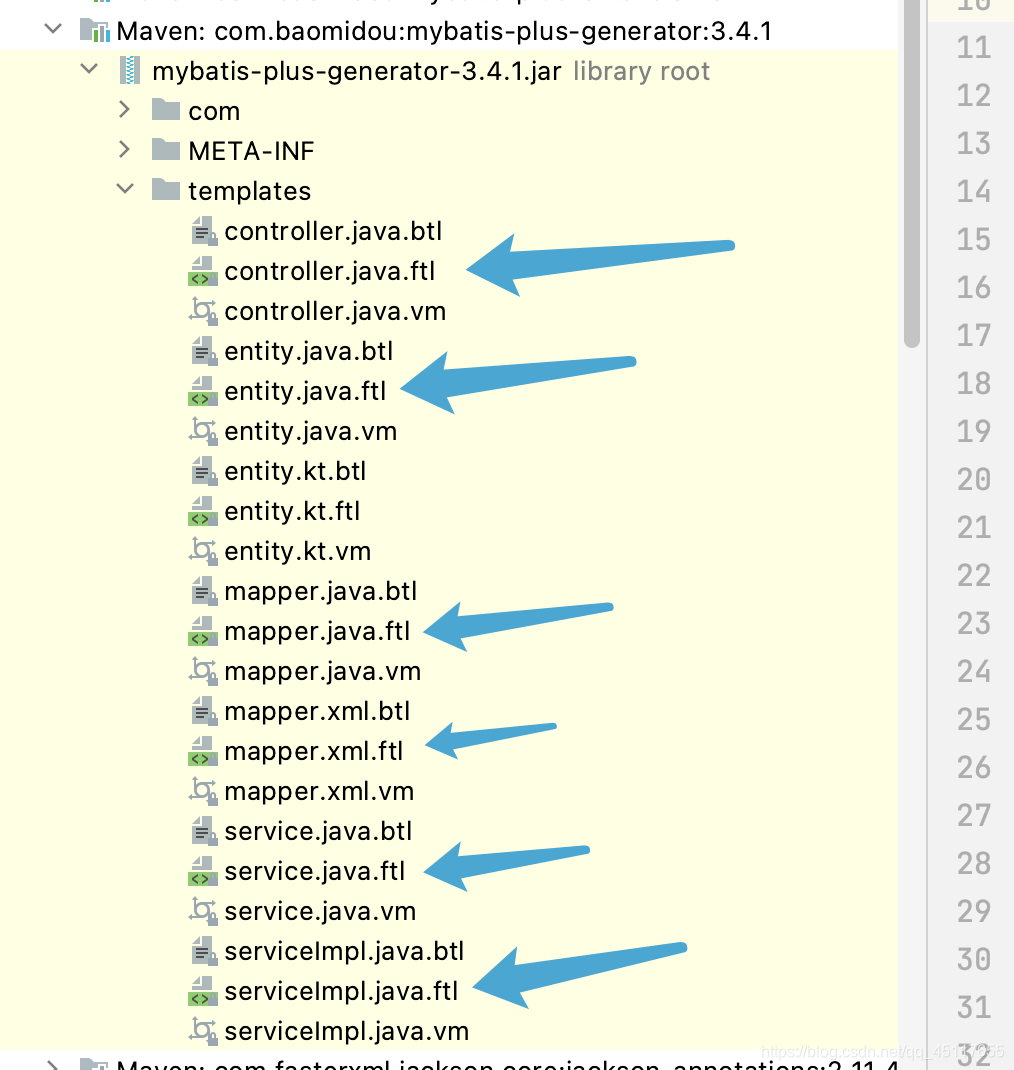Click the mapper.java.btl file icon
The height and width of the screenshot is (1070, 1014).
tap(203, 591)
